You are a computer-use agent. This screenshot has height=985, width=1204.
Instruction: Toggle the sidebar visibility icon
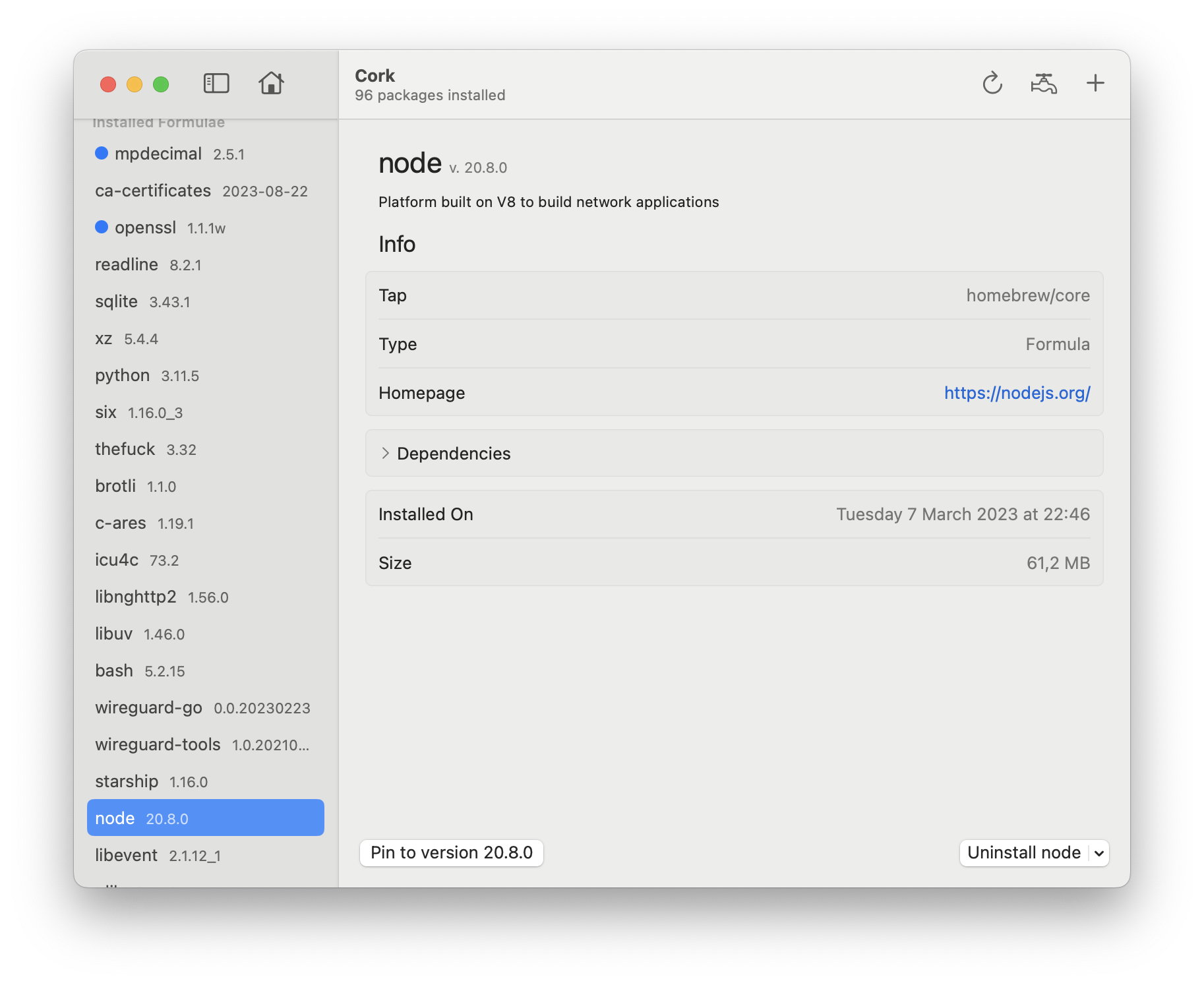[x=216, y=84]
